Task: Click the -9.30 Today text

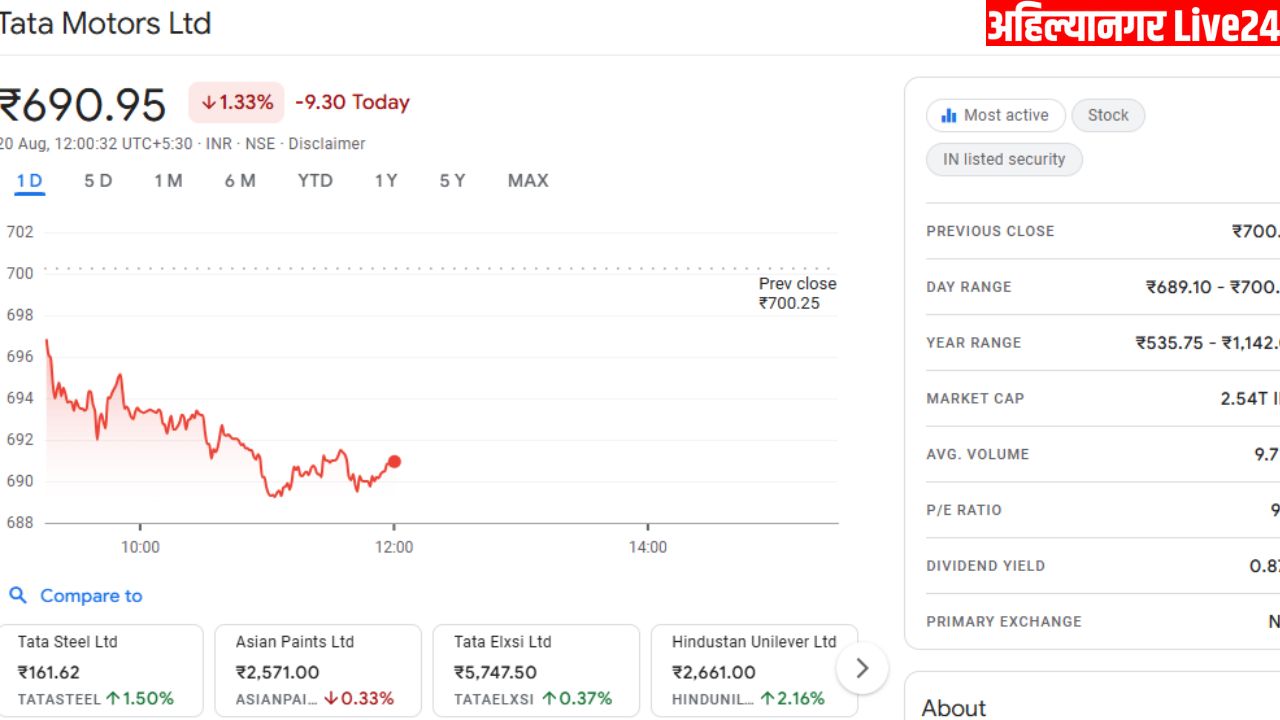Action: click(352, 102)
